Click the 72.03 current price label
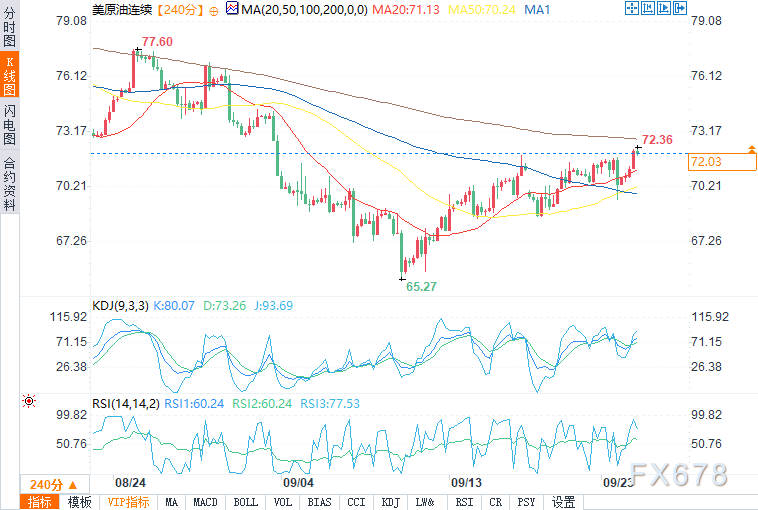Image resolution: width=758 pixels, height=510 pixels. click(722, 161)
